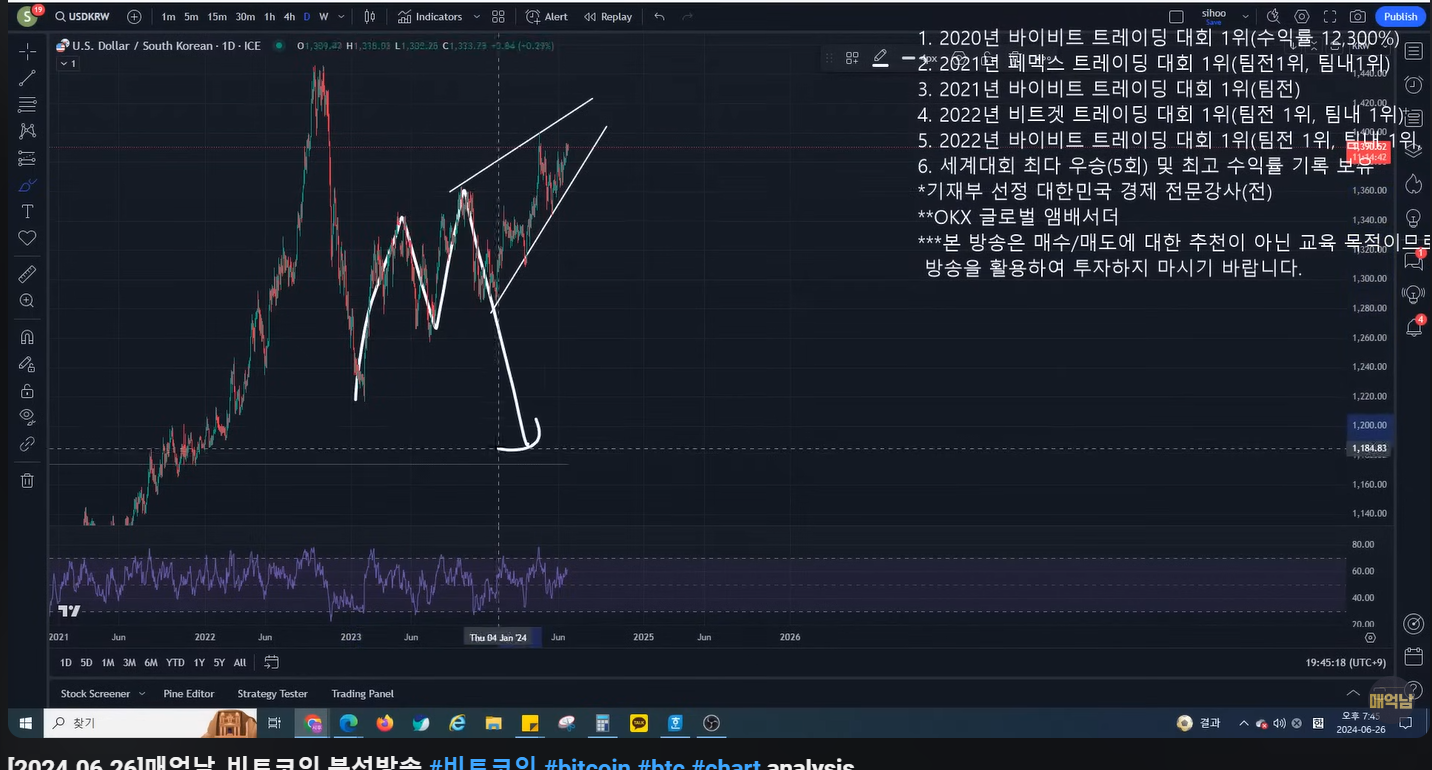
Task: Click the add symbol plus icon
Action: [x=134, y=16]
